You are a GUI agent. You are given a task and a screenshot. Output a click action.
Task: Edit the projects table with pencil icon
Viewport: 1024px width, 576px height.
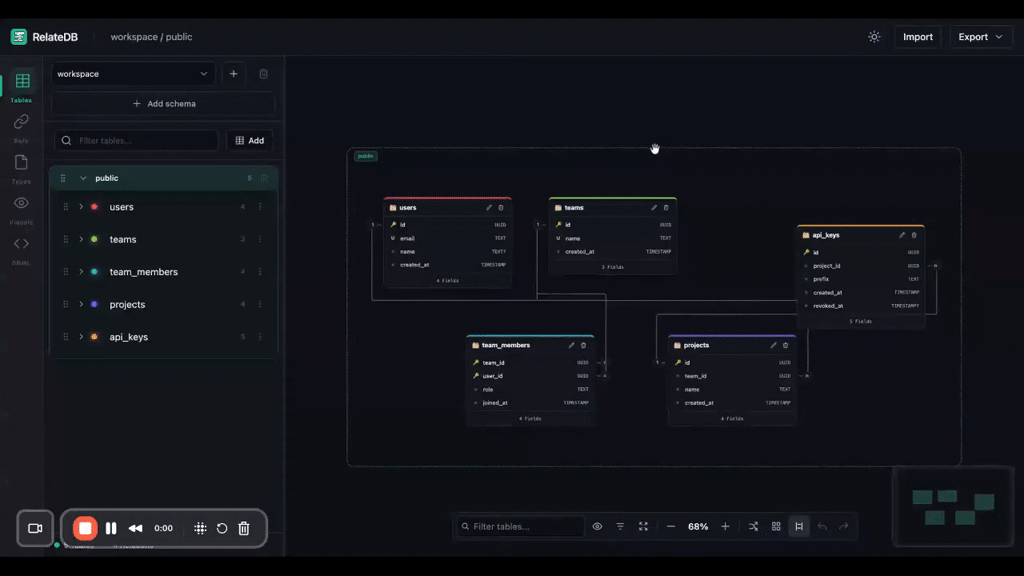tap(773, 345)
